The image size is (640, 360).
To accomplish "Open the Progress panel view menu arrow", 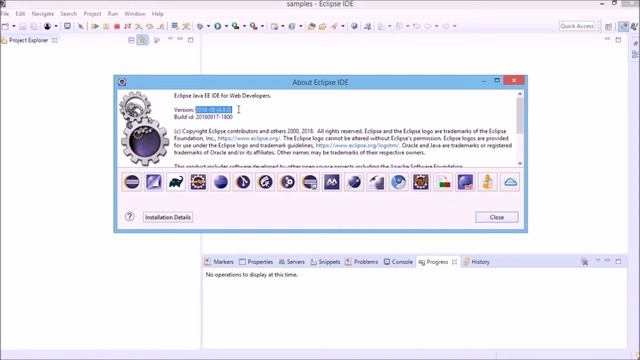I will (x=598, y=261).
